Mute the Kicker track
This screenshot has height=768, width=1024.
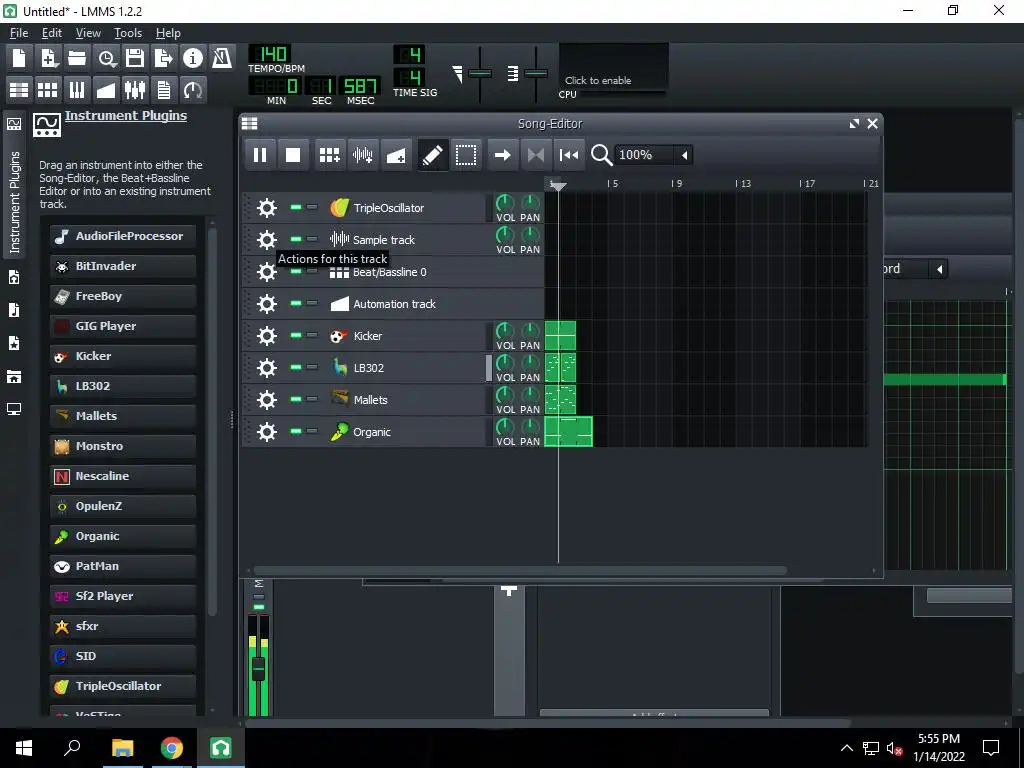[296, 335]
